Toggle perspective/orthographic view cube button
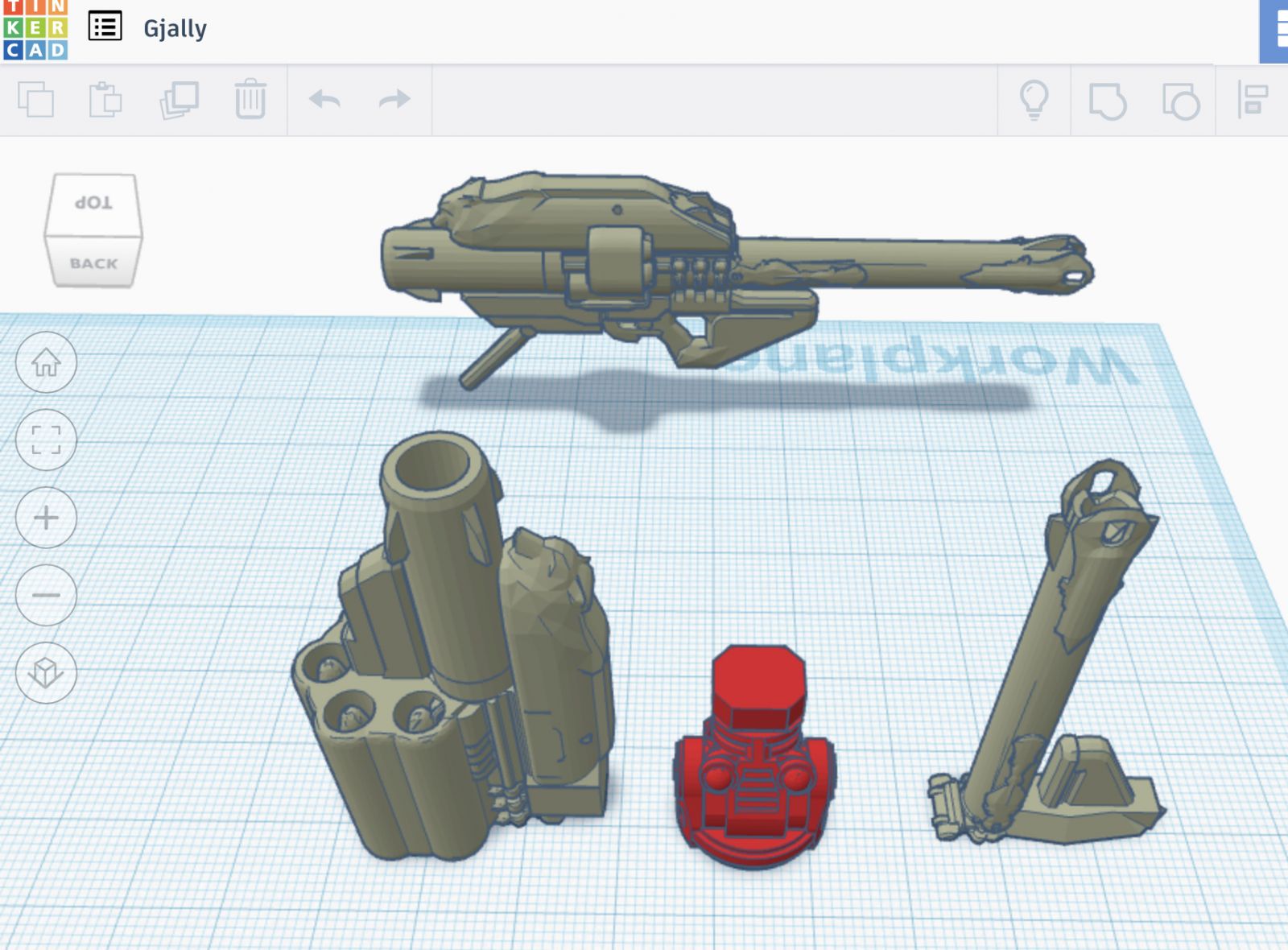 pyautogui.click(x=46, y=672)
